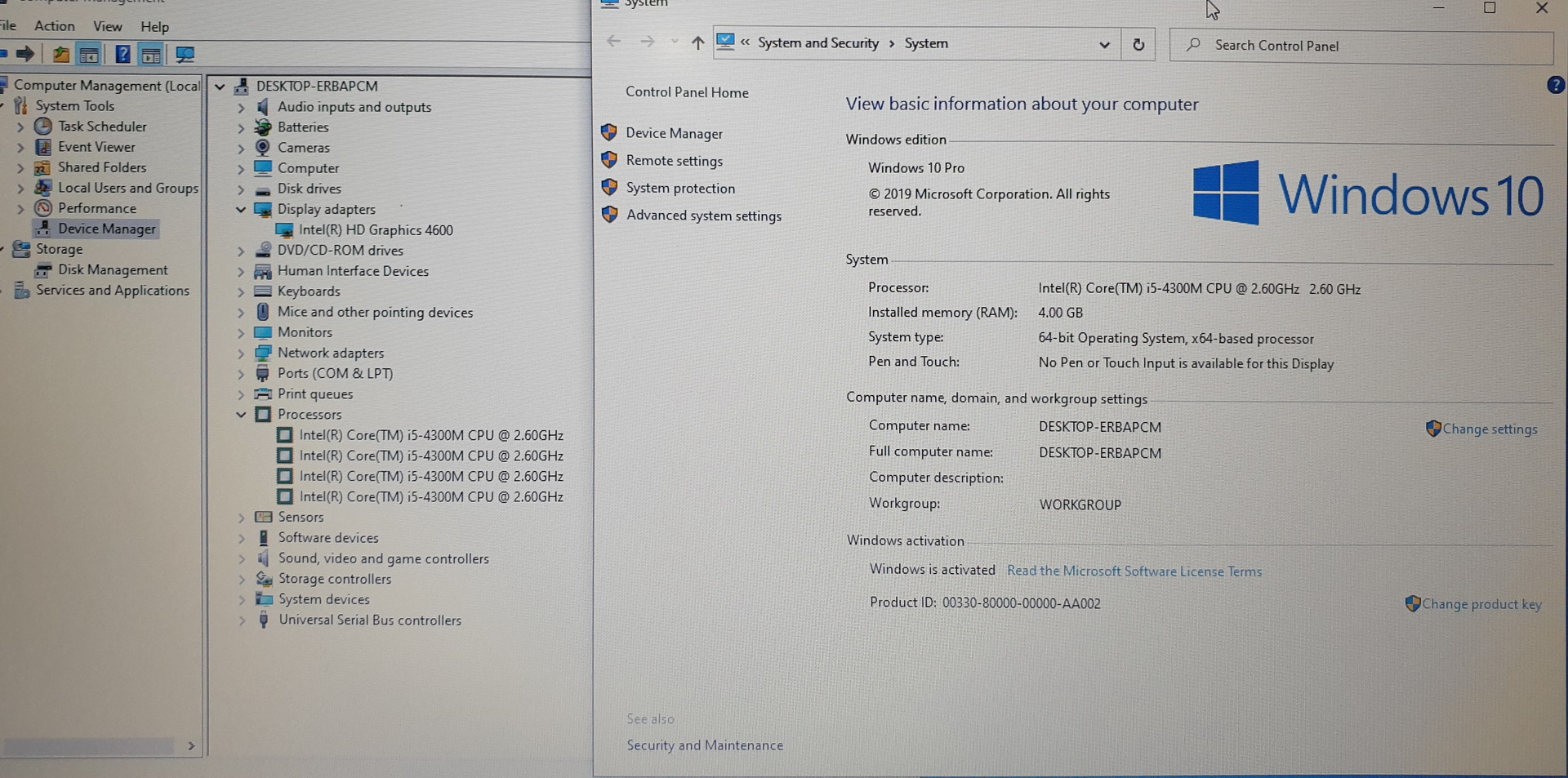Click the Up one level folder icon
This screenshot has width=1568, height=778.
point(60,55)
